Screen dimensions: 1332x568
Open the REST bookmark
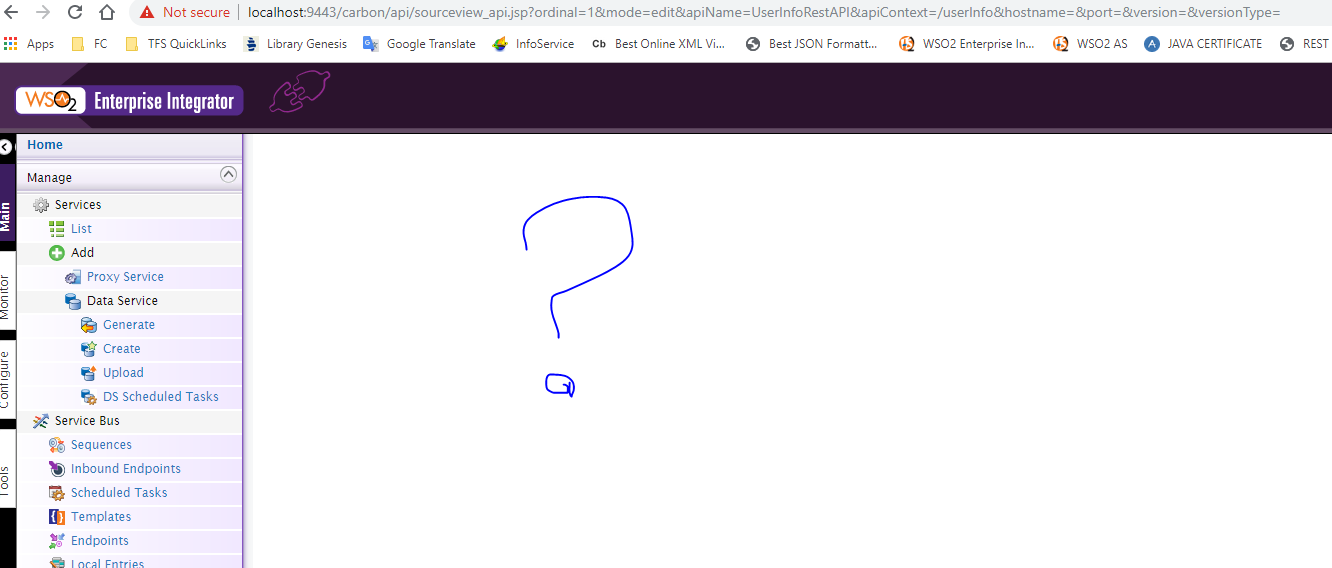tap(1305, 44)
